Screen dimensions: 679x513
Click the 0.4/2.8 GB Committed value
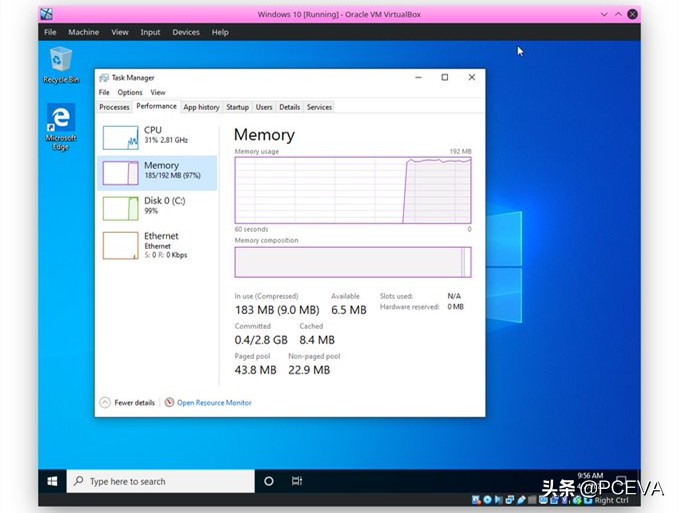tap(261, 340)
